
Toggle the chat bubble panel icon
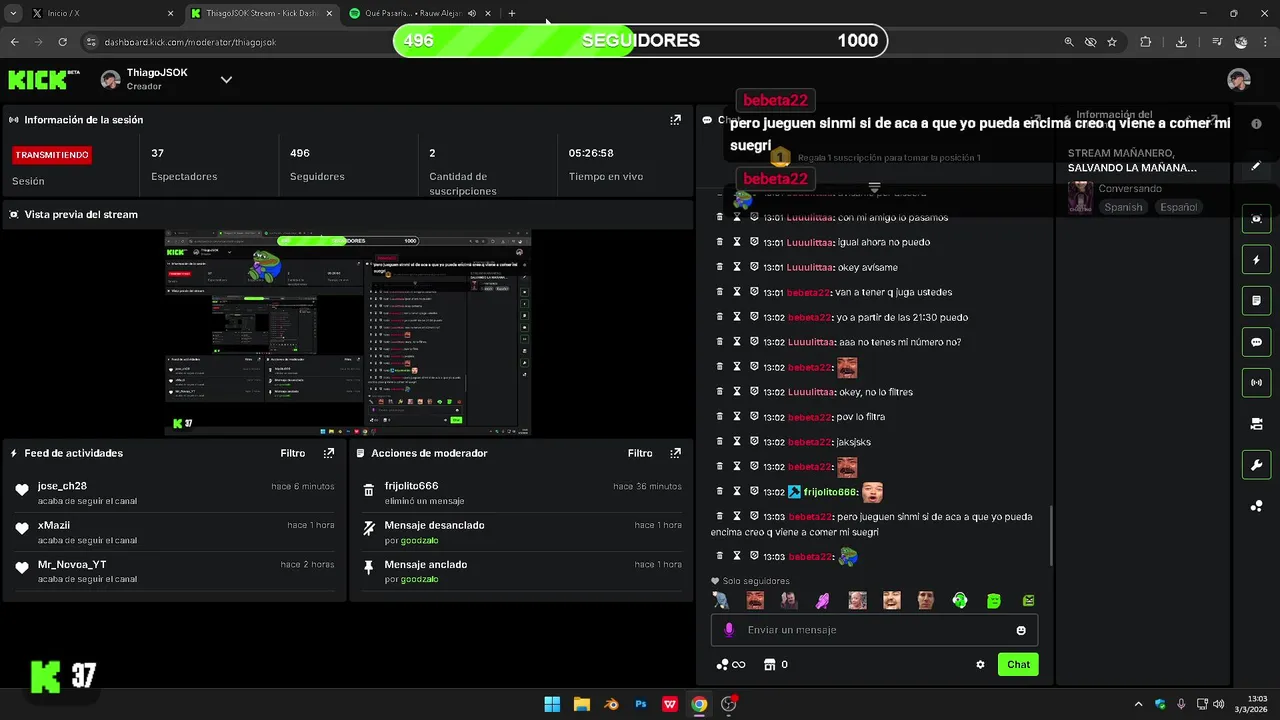[1256, 342]
